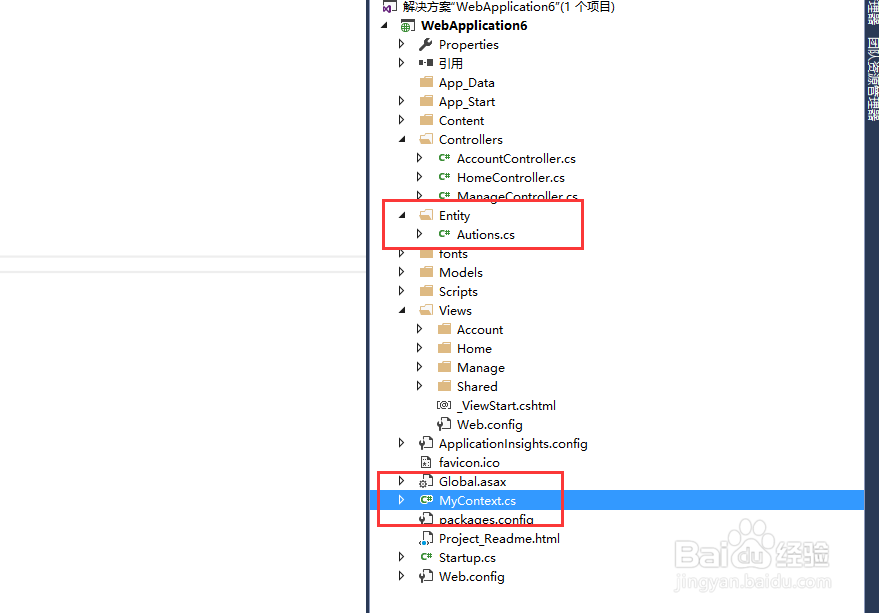Select the Home label under Views
879x613 pixels.
[x=474, y=348]
